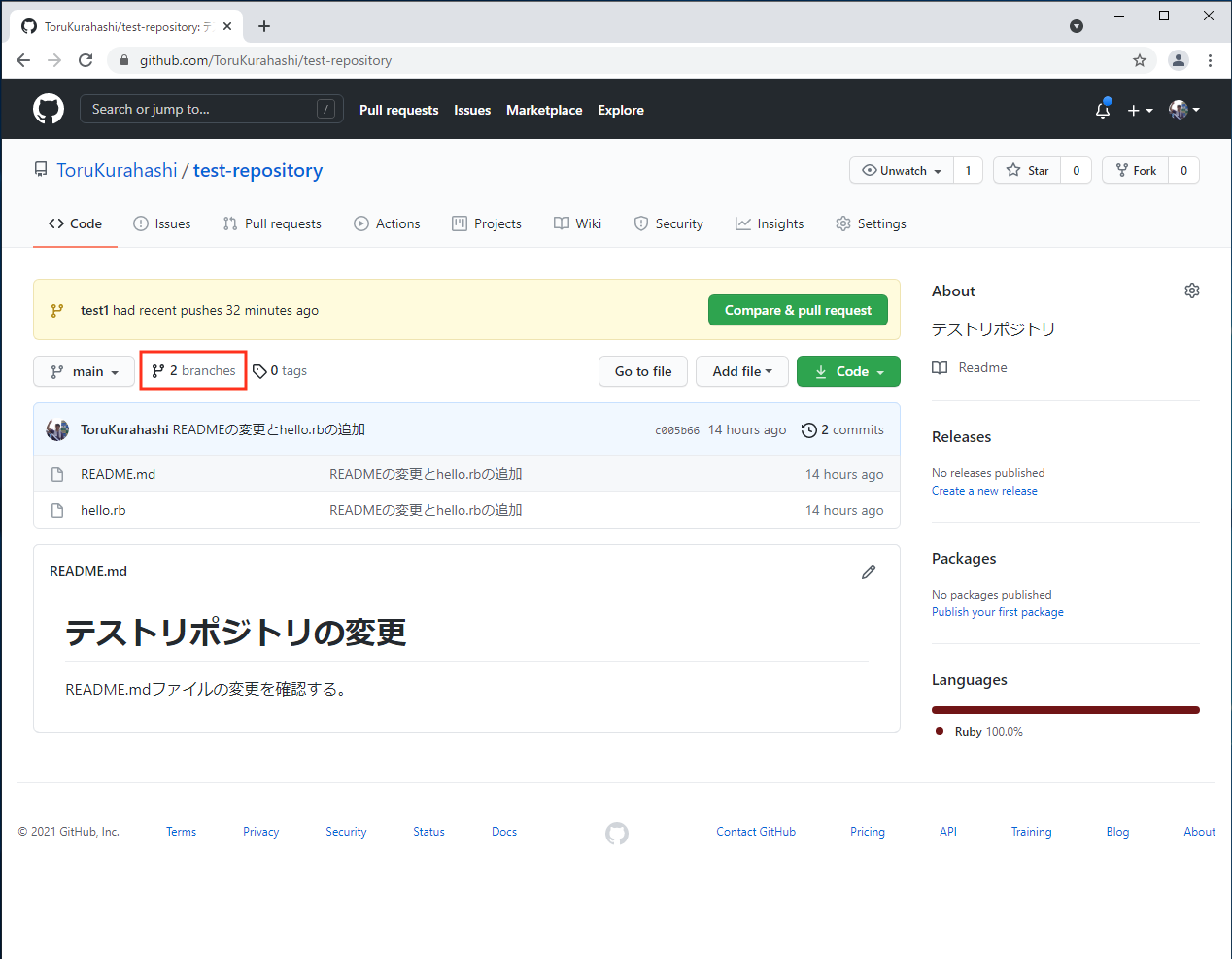The width and height of the screenshot is (1232, 959).
Task: Open footer Pricing link
Action: 868,832
